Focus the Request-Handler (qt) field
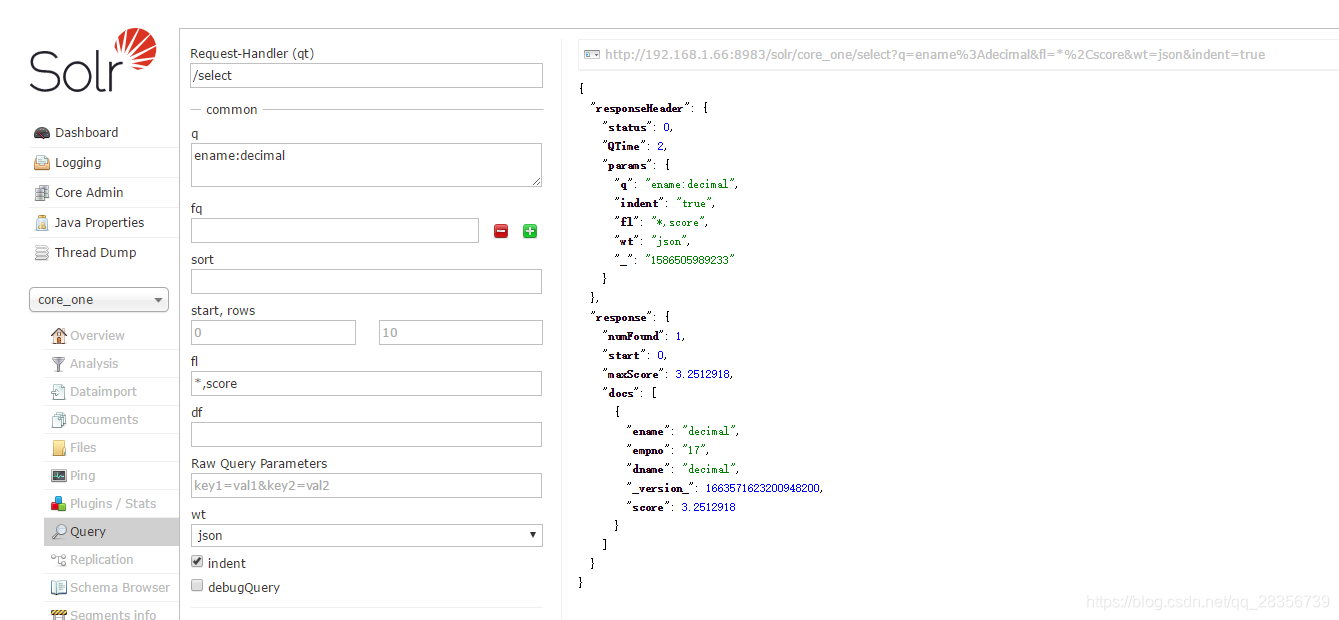 click(x=367, y=75)
